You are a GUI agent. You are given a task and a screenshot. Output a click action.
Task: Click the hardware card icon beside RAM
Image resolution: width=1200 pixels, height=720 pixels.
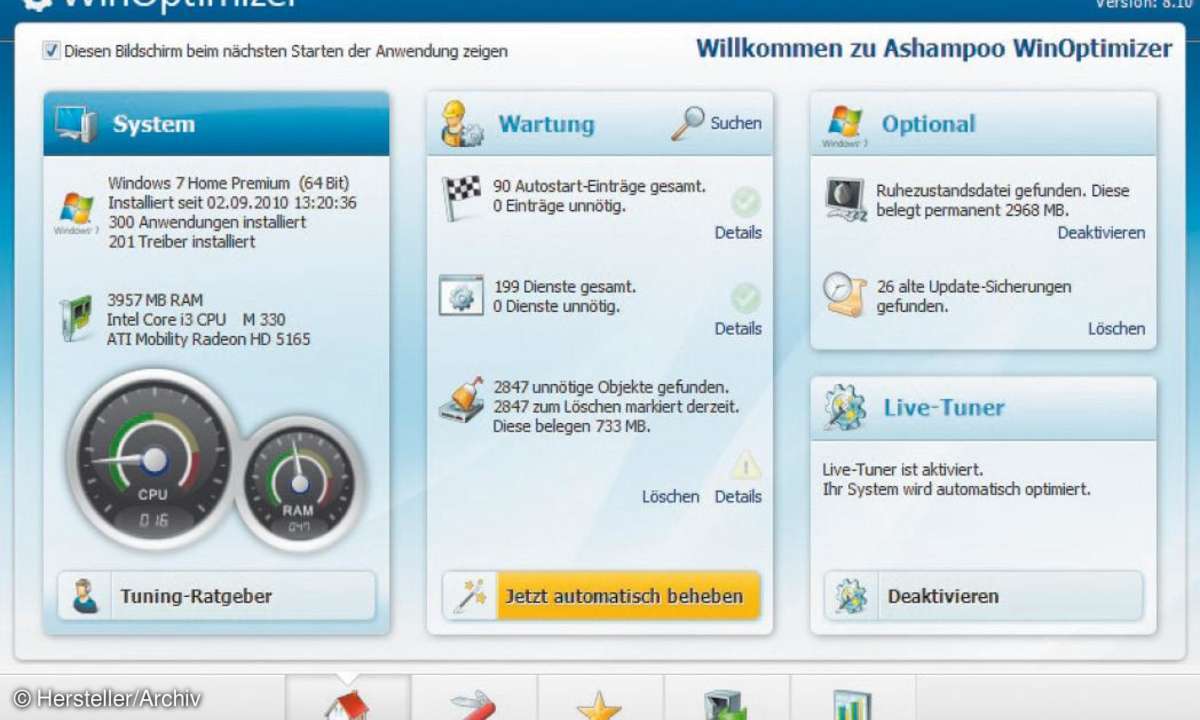(x=76, y=318)
